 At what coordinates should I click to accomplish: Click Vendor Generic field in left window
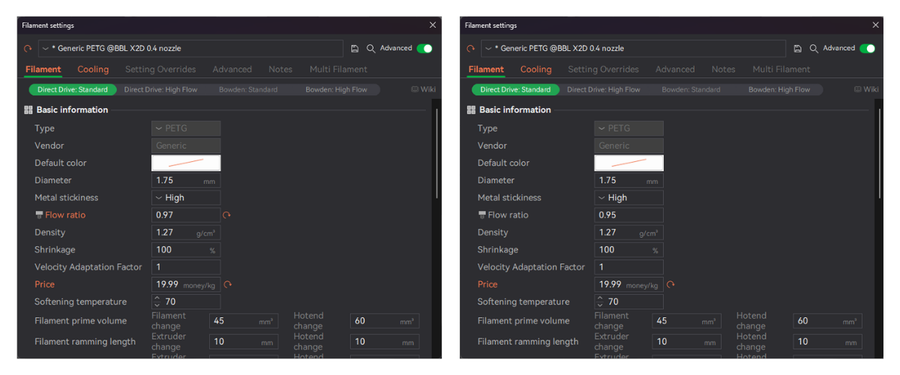pyautogui.click(x=186, y=146)
